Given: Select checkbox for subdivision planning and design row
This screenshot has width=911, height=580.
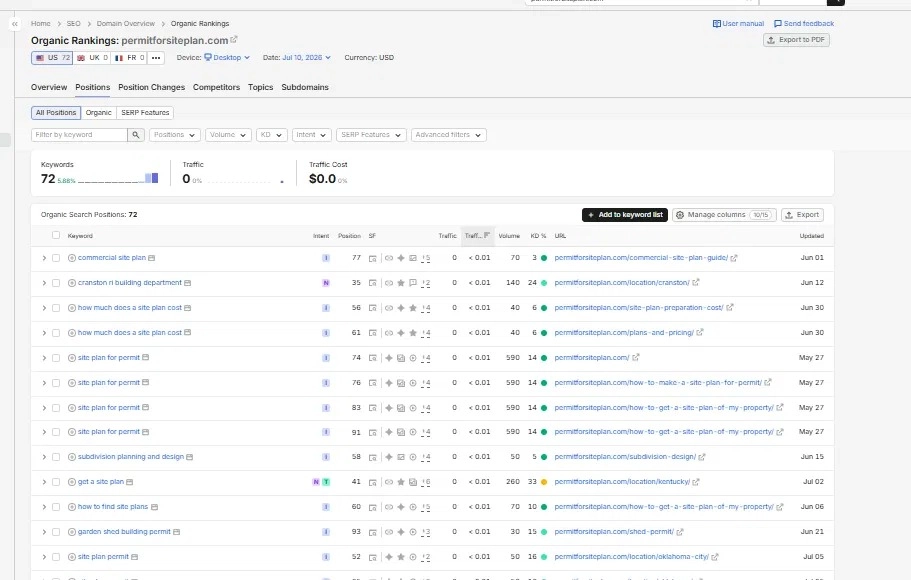Looking at the screenshot, I should point(56,457).
